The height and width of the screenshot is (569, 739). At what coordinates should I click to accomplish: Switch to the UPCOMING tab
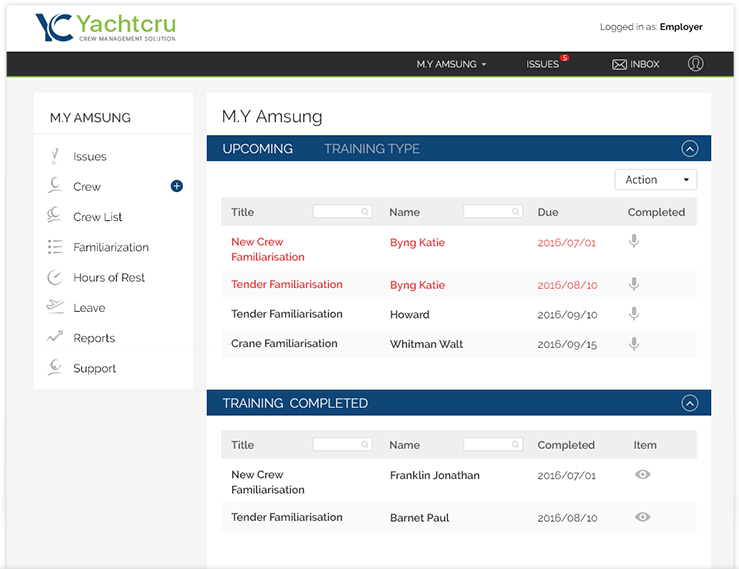click(x=257, y=149)
